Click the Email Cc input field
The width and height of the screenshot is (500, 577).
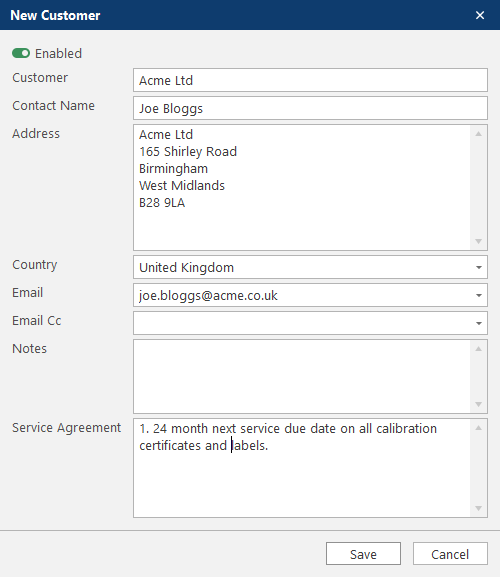302,323
